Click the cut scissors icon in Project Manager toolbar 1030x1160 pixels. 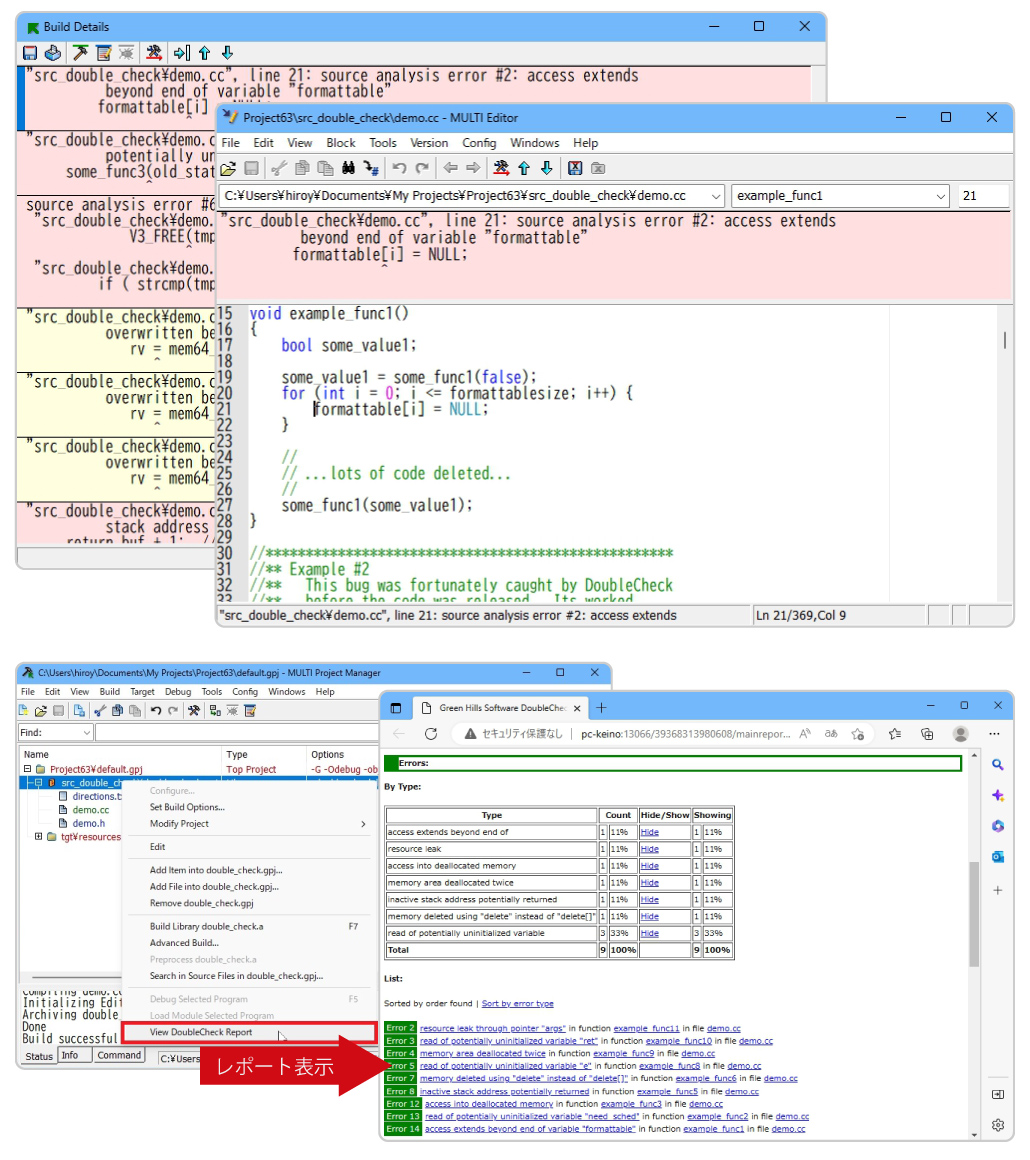point(100,711)
